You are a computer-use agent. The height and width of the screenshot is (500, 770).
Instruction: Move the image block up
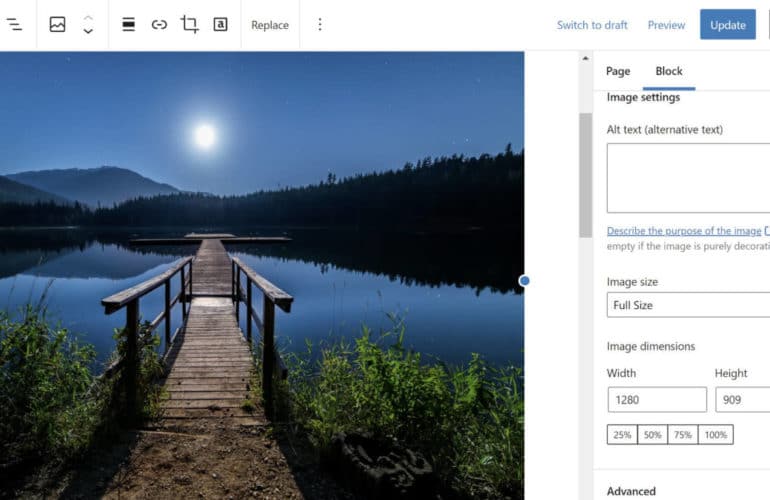[x=88, y=18]
